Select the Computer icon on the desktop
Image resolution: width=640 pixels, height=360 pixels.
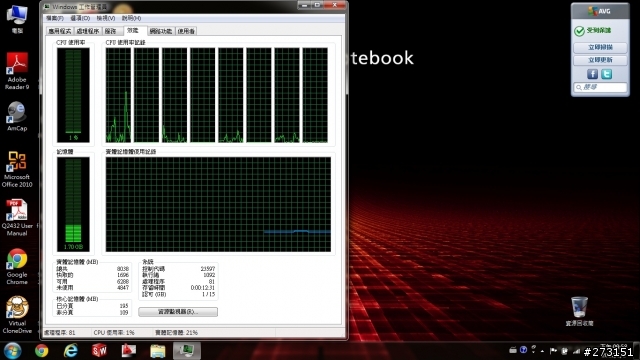coord(17,19)
